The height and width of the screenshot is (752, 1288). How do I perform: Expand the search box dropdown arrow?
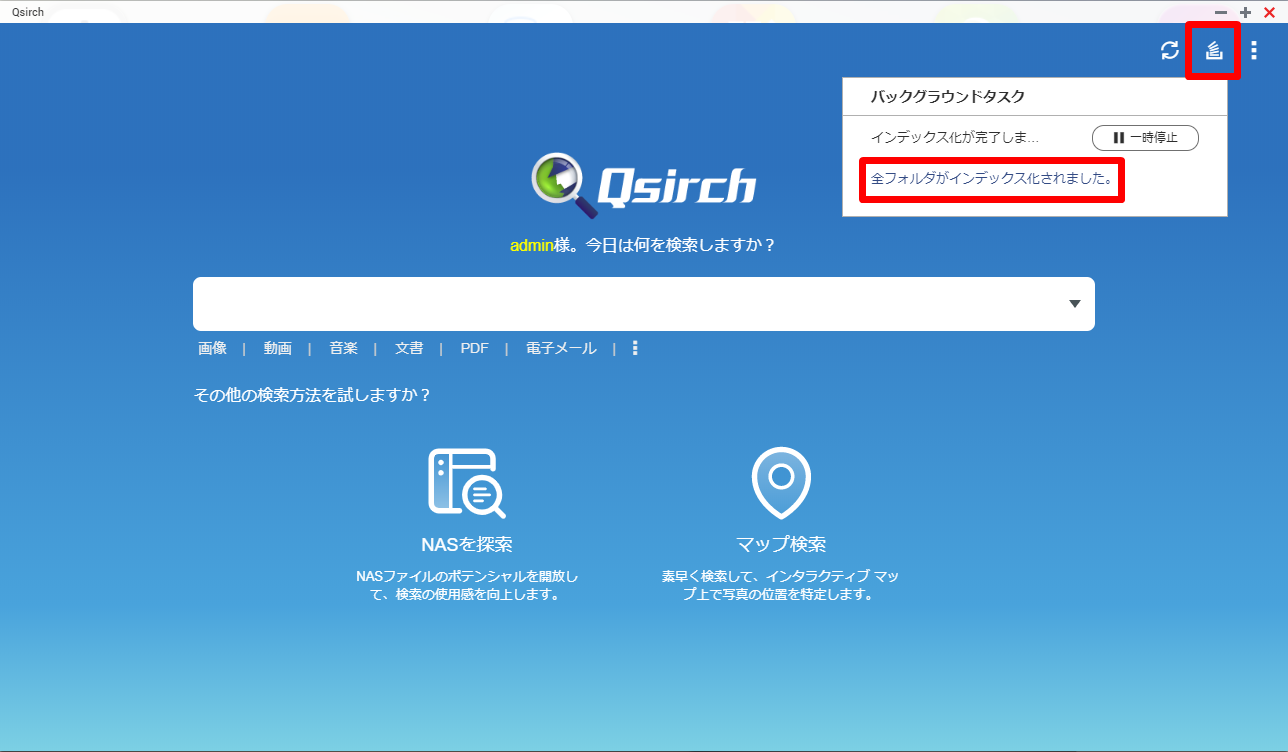pos(1075,304)
